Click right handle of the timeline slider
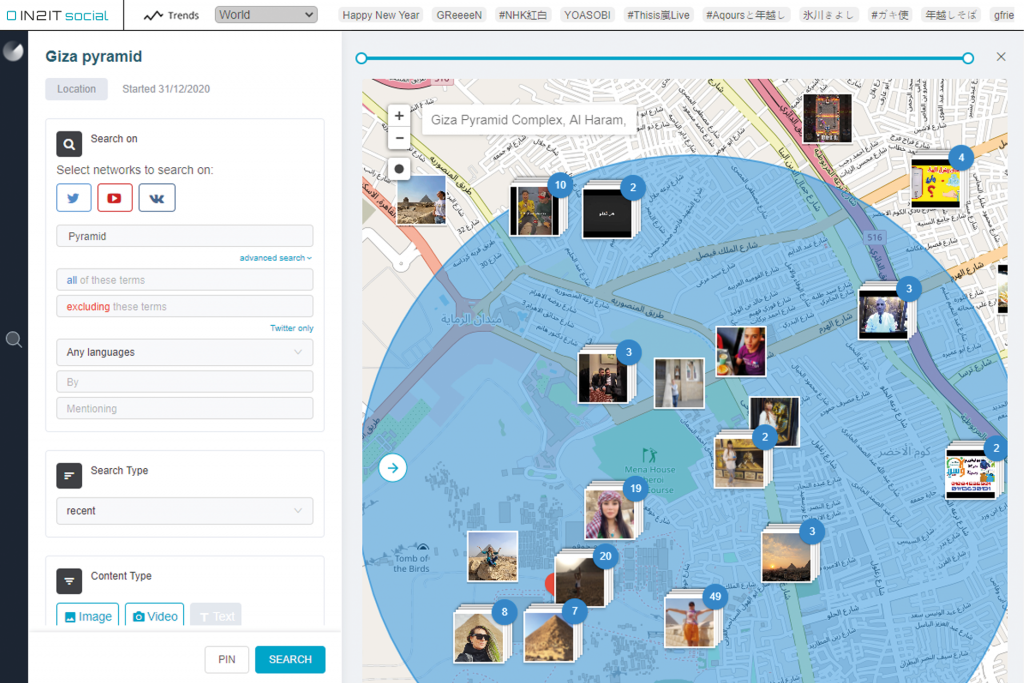Image resolution: width=1024 pixels, height=683 pixels. (x=968, y=58)
